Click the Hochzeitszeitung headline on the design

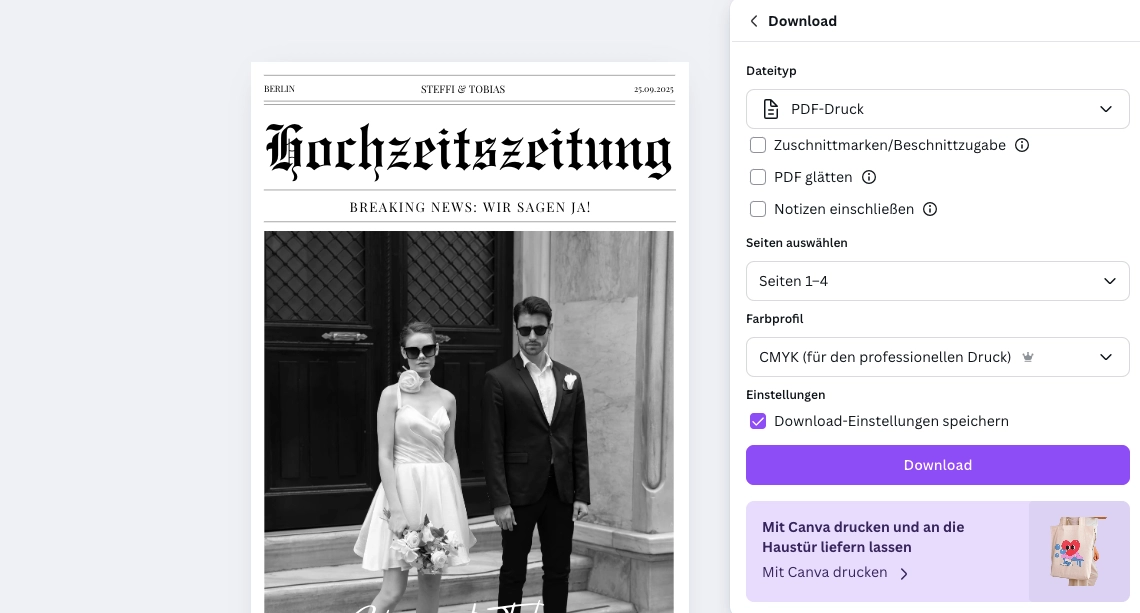coord(469,151)
